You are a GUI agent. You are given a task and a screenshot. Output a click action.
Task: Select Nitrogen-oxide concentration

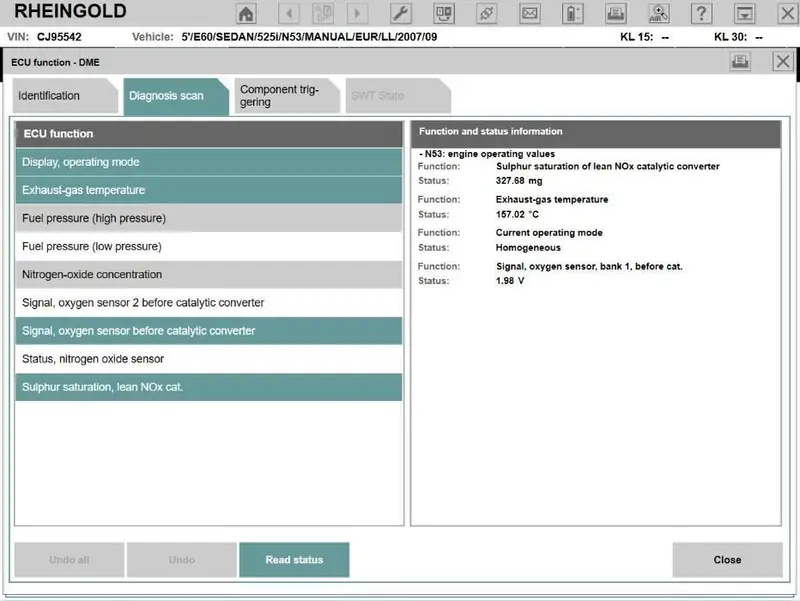click(209, 274)
